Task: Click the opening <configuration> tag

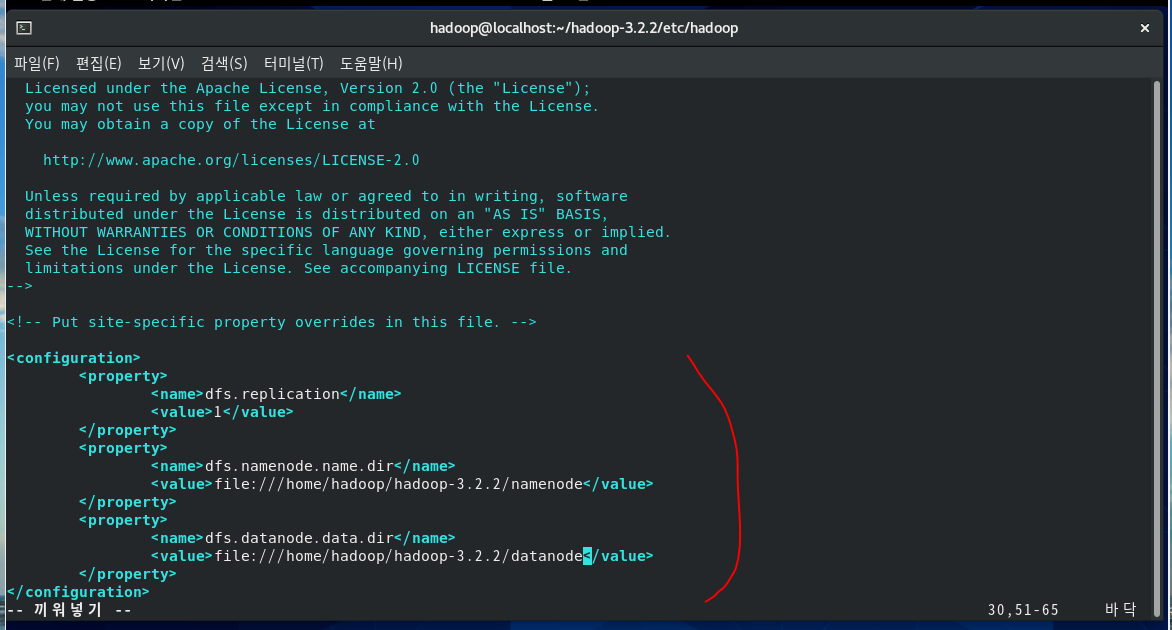Action: coord(74,358)
